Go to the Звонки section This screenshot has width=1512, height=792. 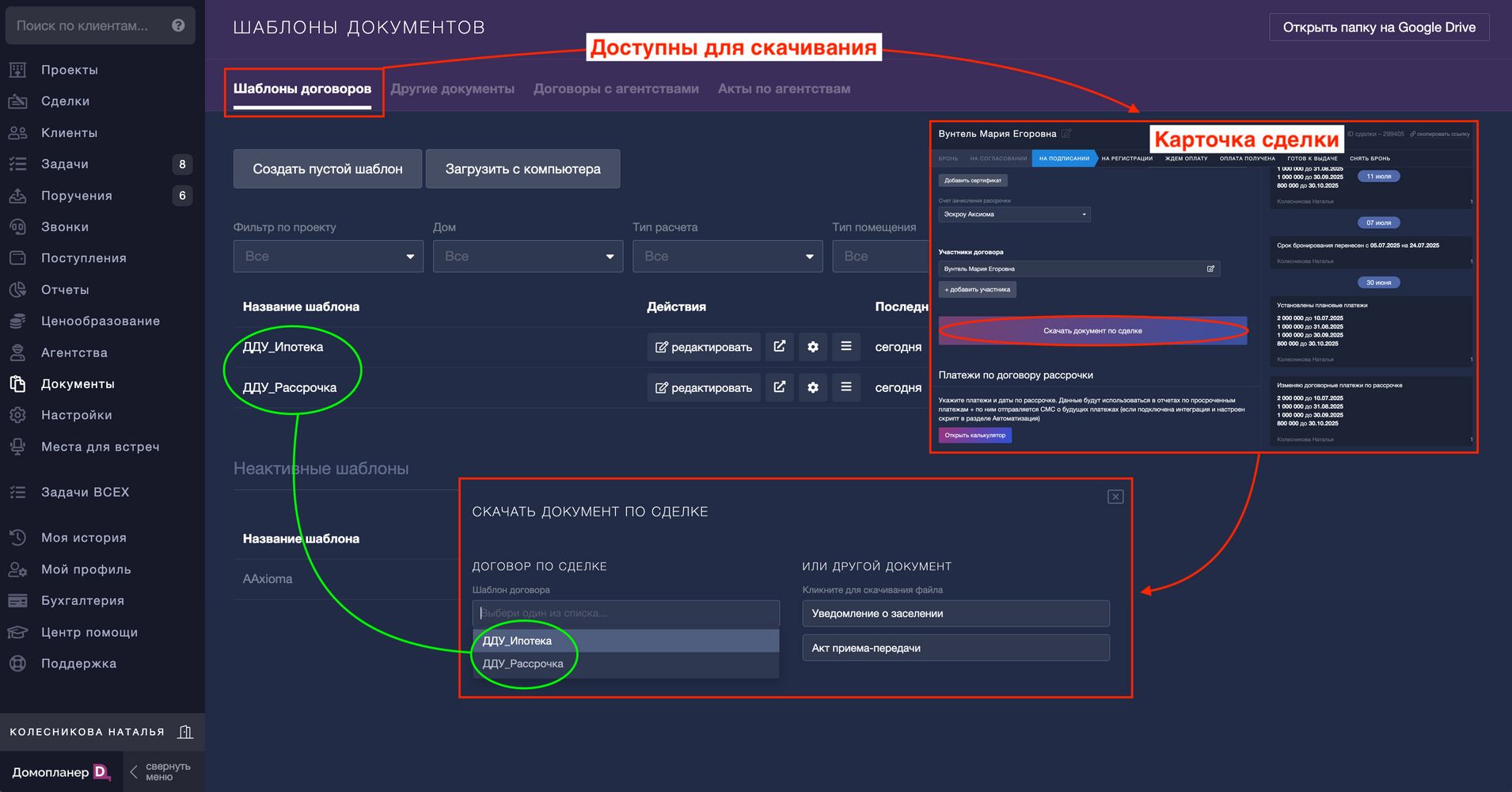coord(65,227)
